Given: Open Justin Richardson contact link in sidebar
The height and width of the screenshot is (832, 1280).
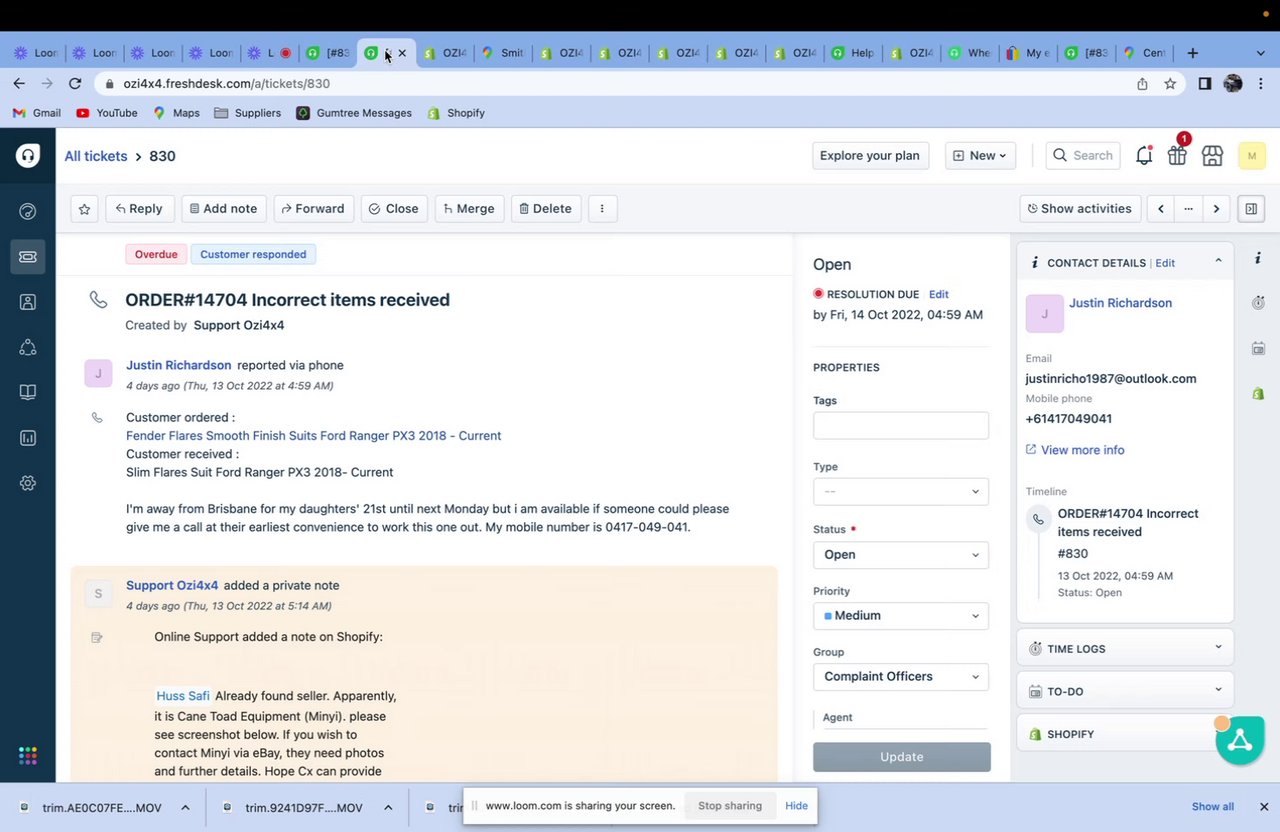Looking at the screenshot, I should tap(1120, 303).
